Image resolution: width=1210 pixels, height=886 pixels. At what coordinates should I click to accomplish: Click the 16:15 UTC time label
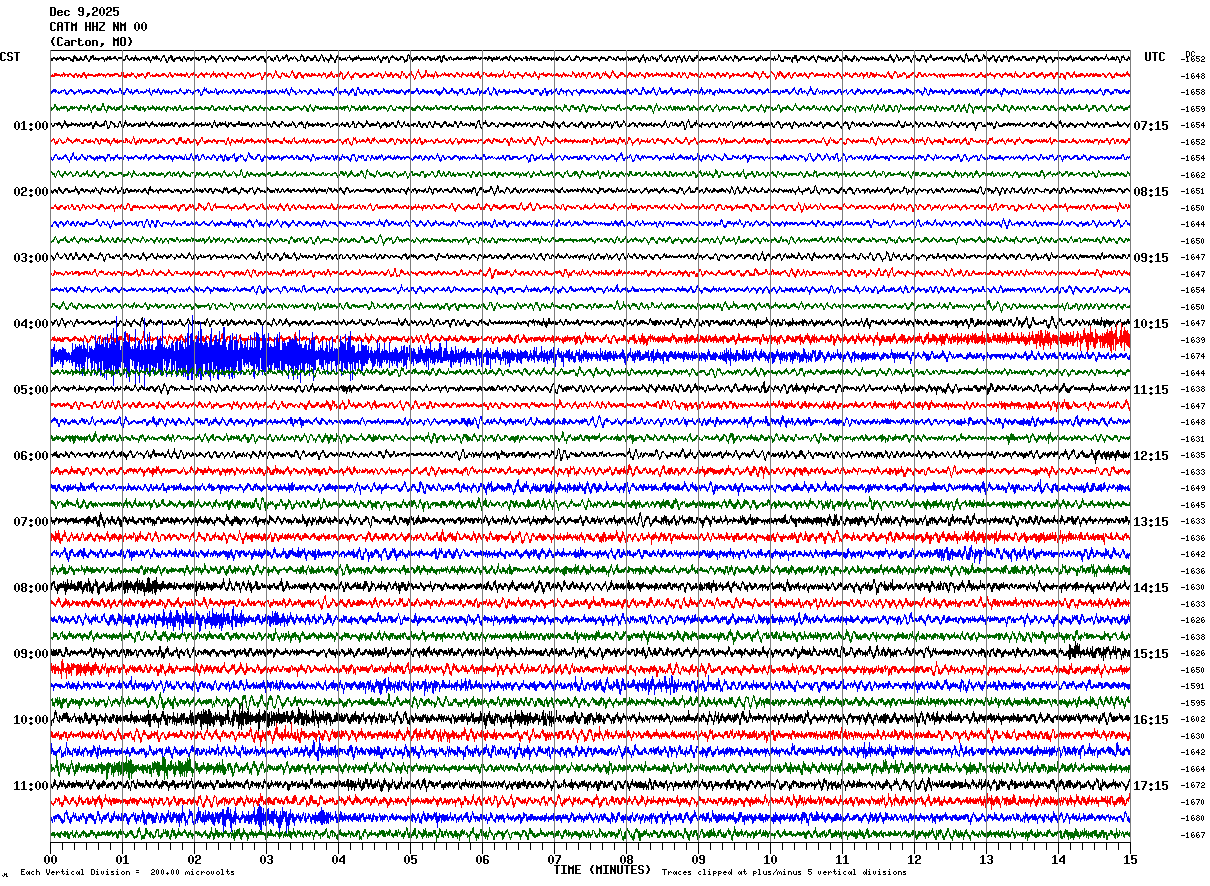[x=1151, y=720]
